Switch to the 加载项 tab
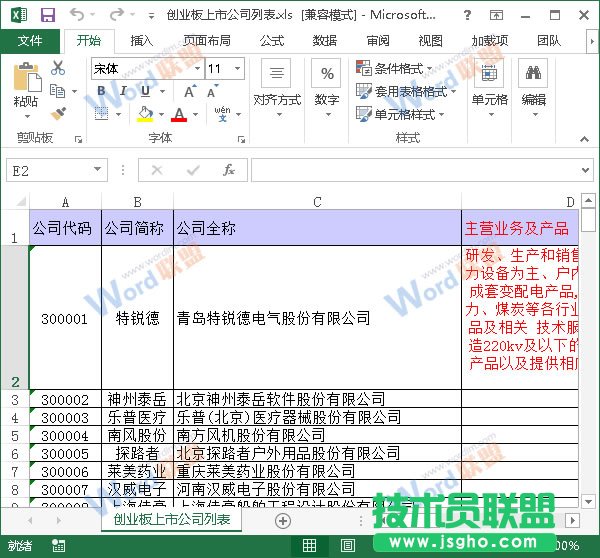This screenshot has width=600, height=558. point(490,41)
